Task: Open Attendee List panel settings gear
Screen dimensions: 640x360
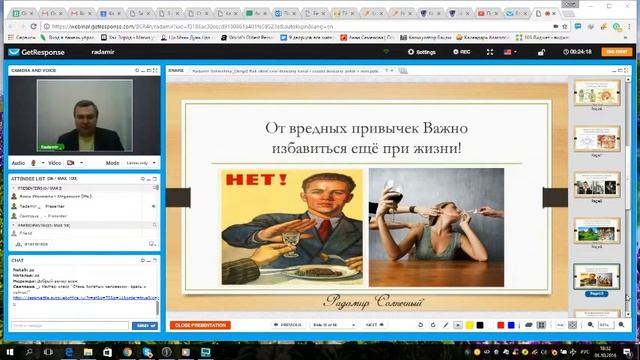Action: coord(142,179)
